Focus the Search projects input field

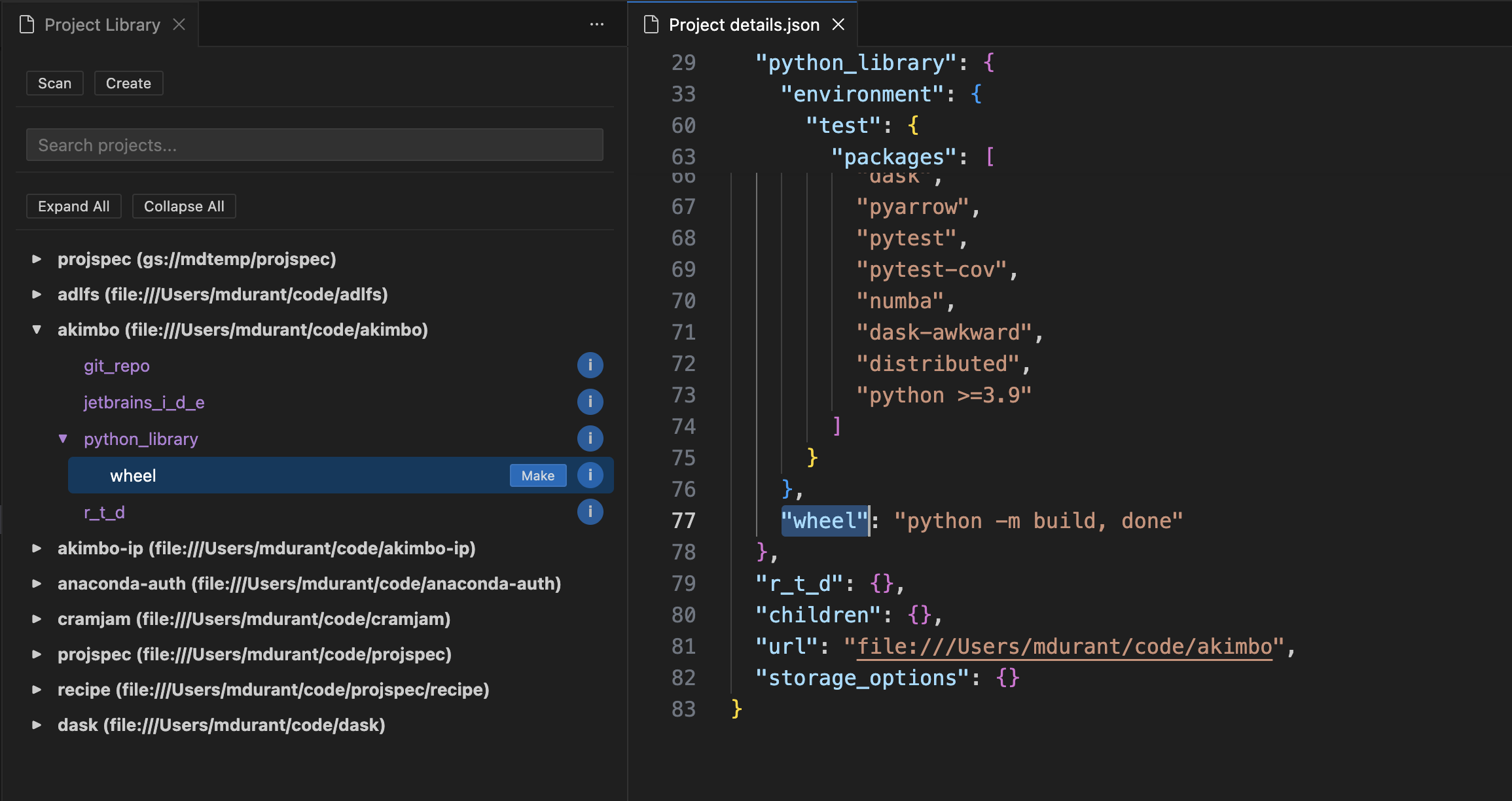(314, 145)
